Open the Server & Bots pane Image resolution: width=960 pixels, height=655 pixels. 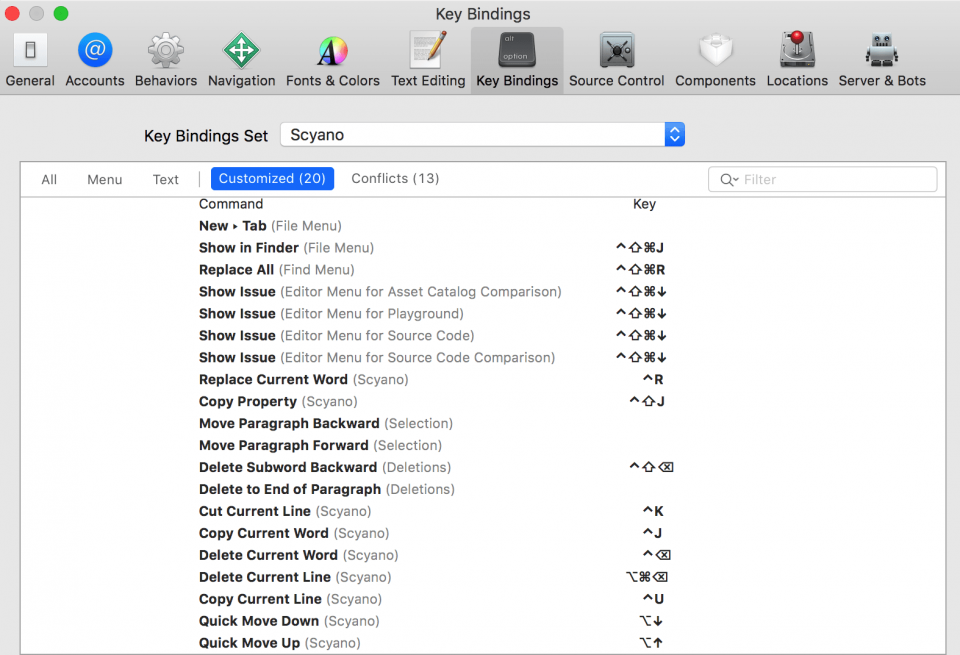click(x=882, y=58)
